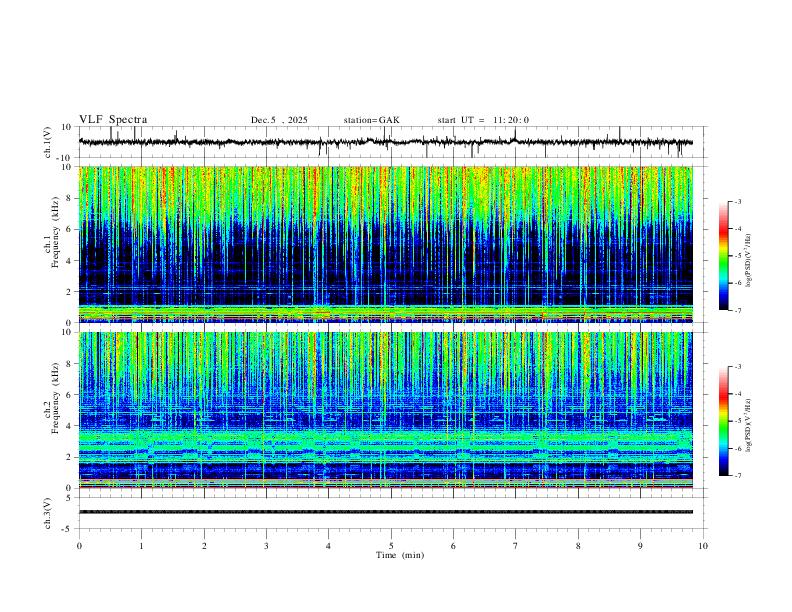This screenshot has height=612, width=792.
Task: Click the "0" tick on the Time axis
Action: pos(79,546)
